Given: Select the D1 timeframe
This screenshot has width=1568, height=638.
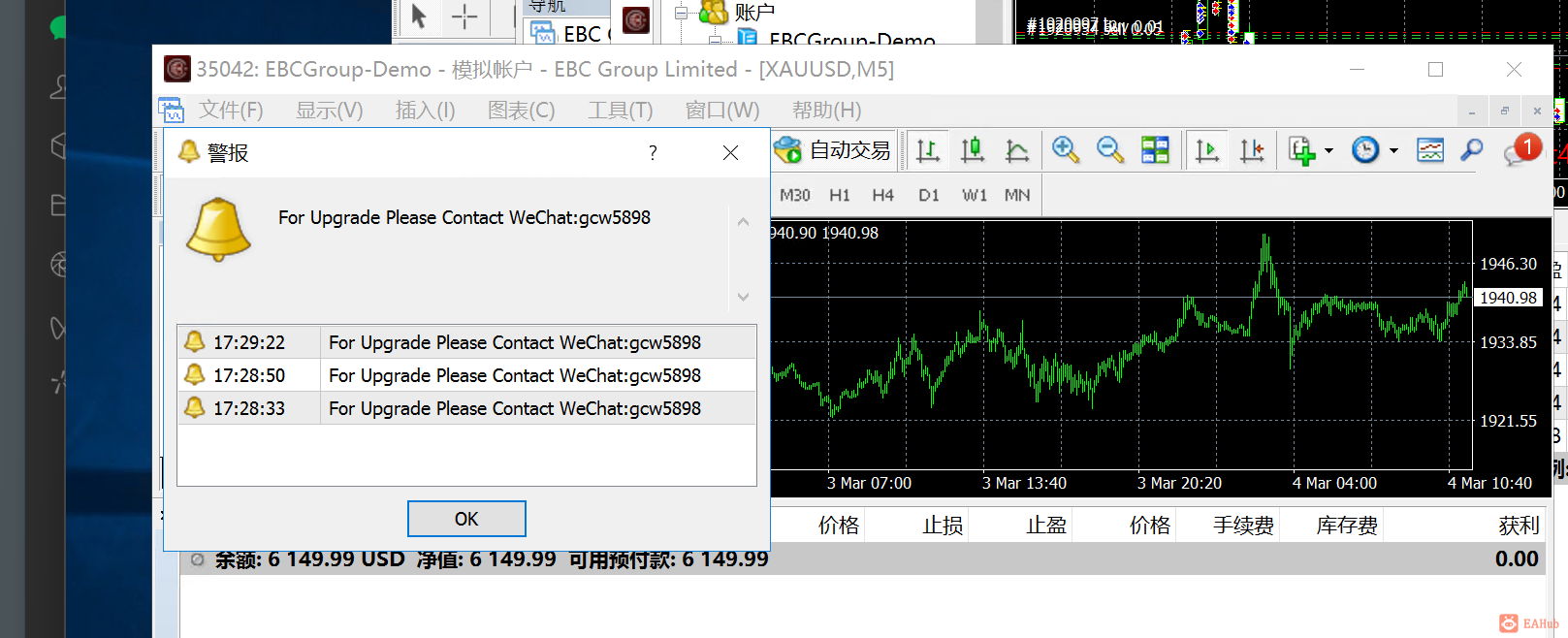Looking at the screenshot, I should pyautogui.click(x=929, y=195).
